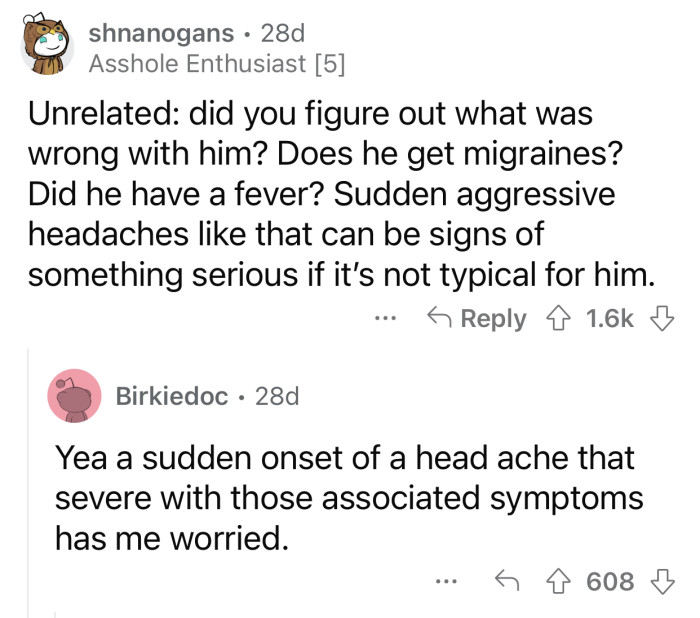700x618 pixels.
Task: Click the 28d timestamp beside Birkiedoc
Action: click(x=277, y=395)
